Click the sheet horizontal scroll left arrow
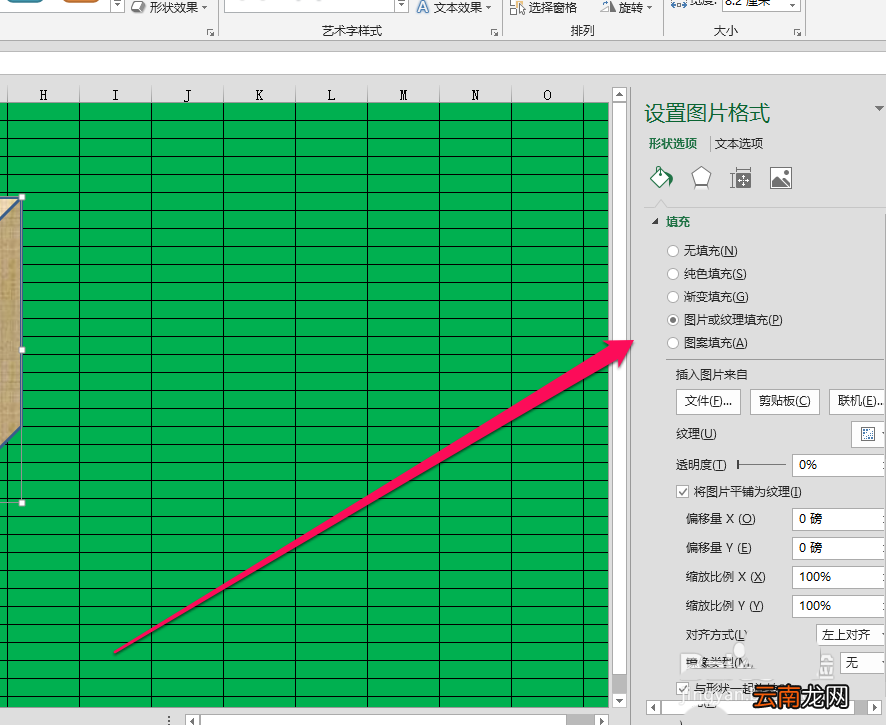The image size is (886, 725). pyautogui.click(x=193, y=720)
